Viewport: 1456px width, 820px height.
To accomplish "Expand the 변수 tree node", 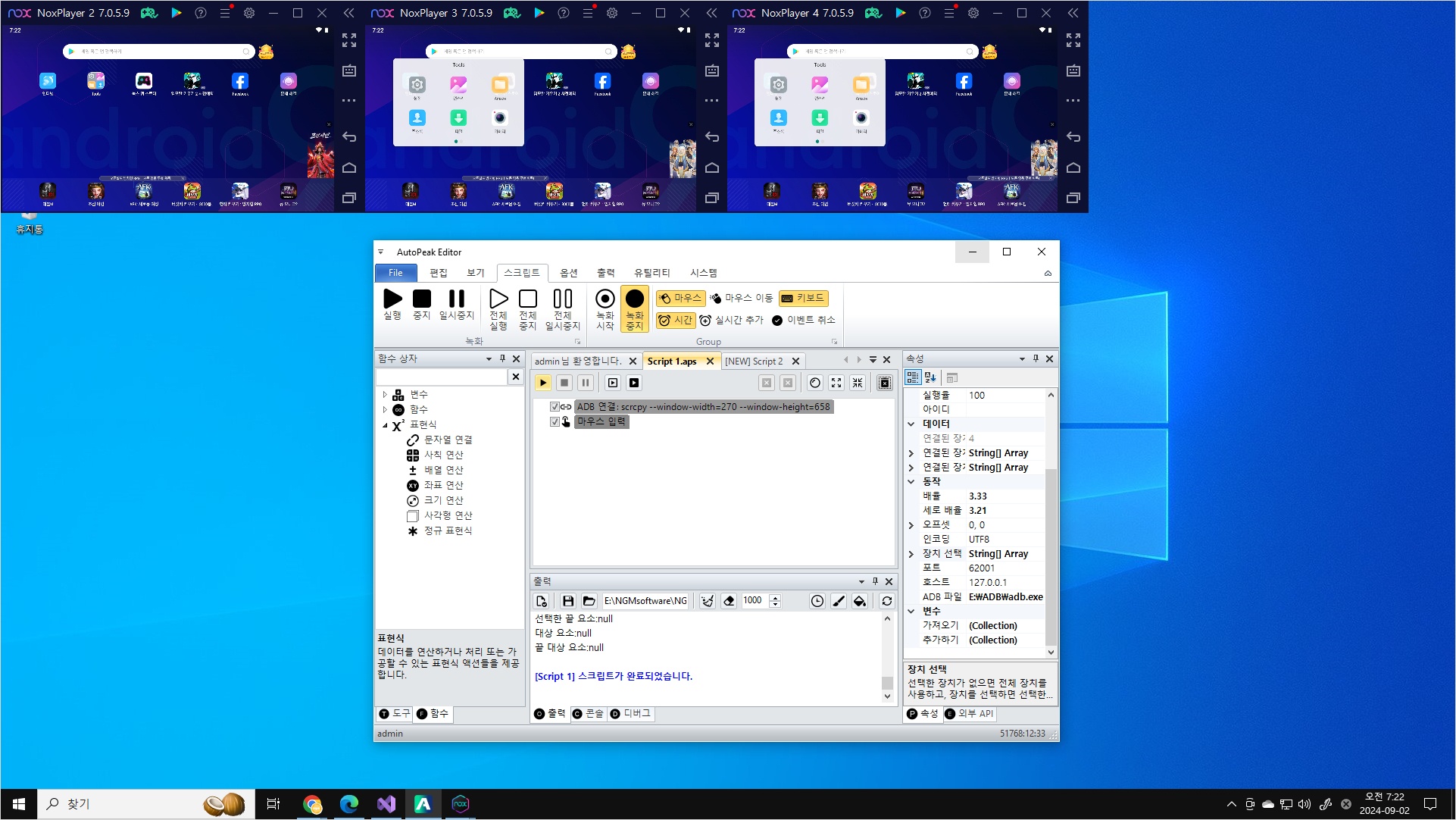I will (385, 395).
